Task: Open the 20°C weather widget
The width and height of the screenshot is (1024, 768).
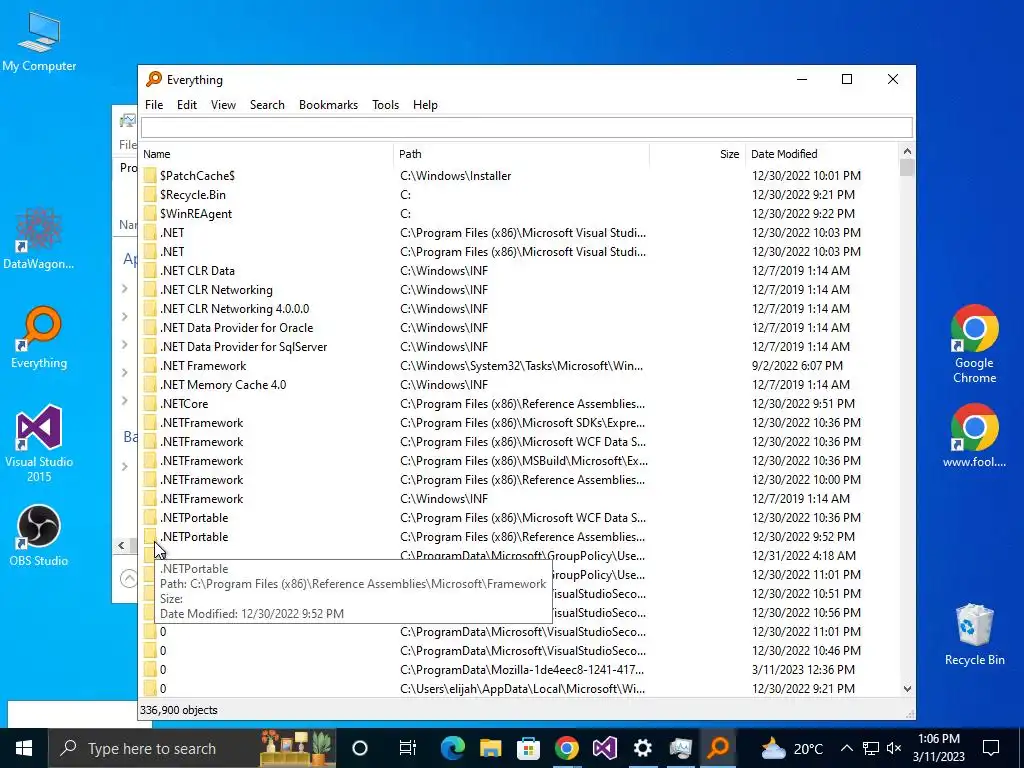Action: [790, 748]
